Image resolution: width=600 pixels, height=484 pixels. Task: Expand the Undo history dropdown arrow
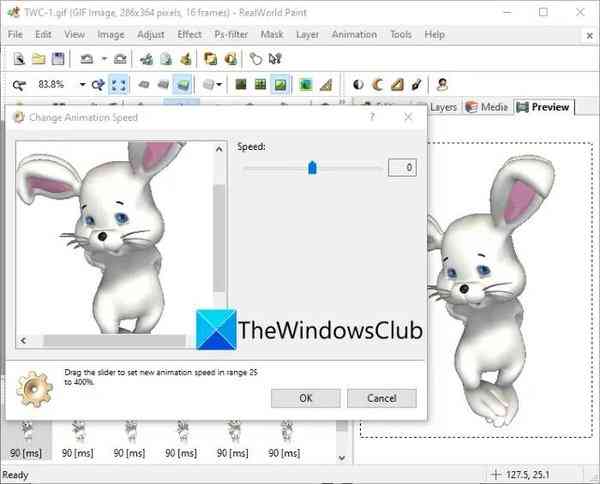(104, 60)
